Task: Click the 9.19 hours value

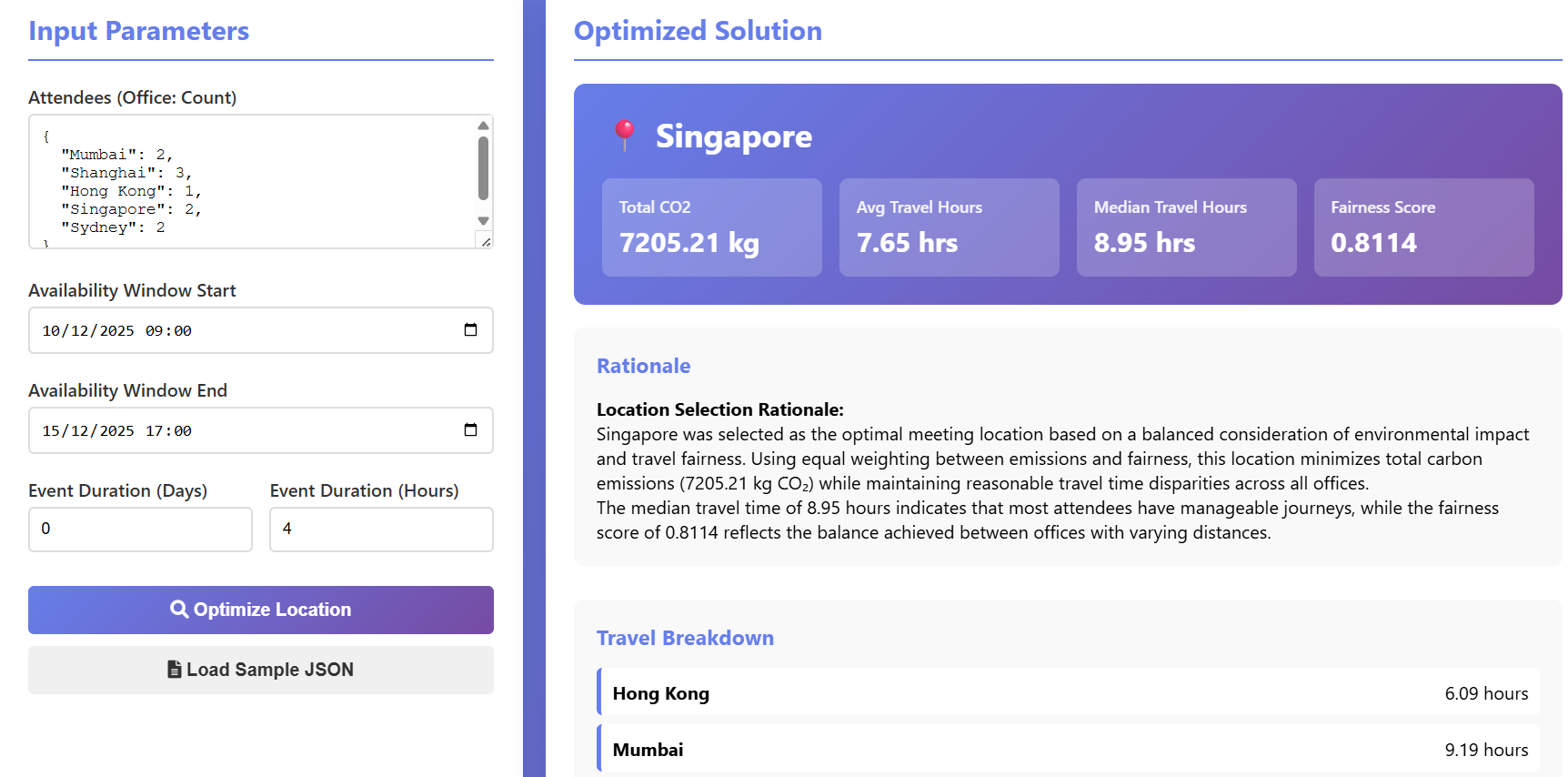Action: click(1487, 750)
